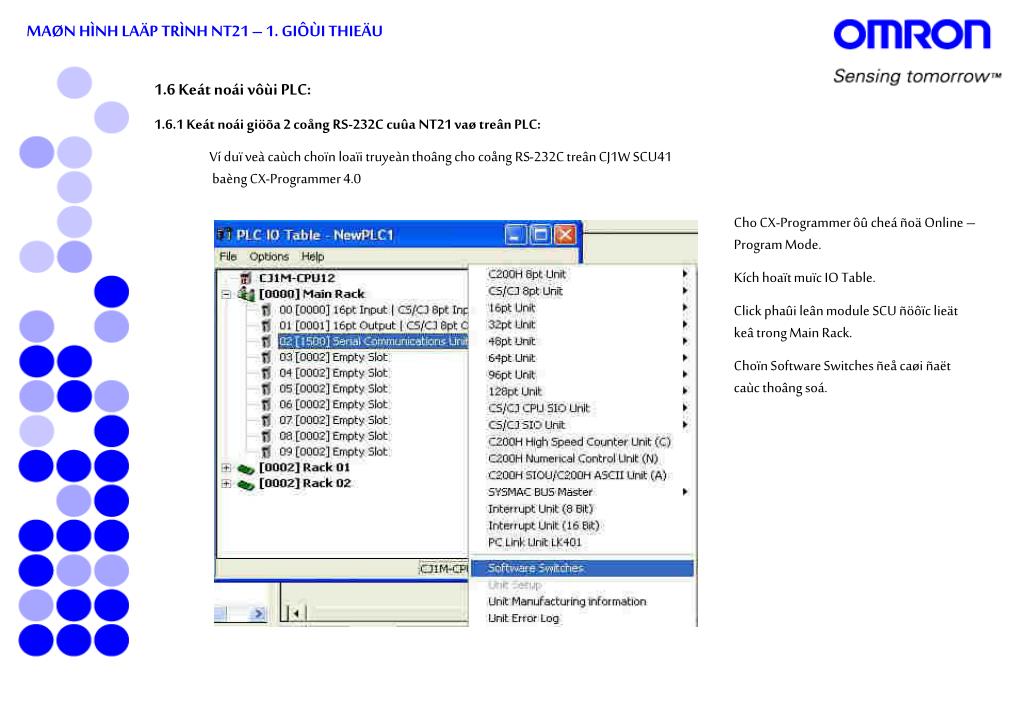Viewport: 1023px width, 708px height.
Task: Select 00 [0000] 16pt Input row
Action: [373, 310]
